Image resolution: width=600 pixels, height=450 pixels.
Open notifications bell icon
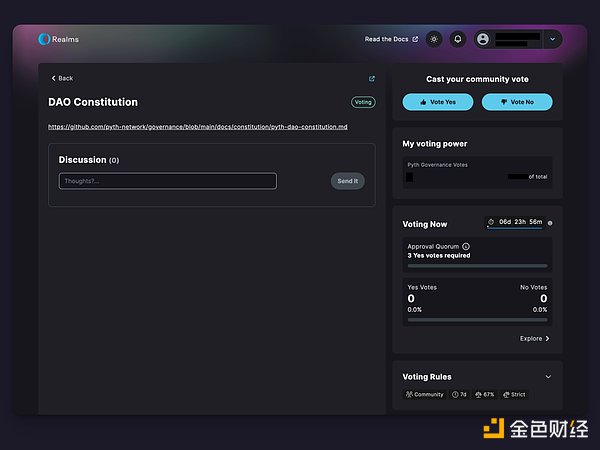point(458,39)
